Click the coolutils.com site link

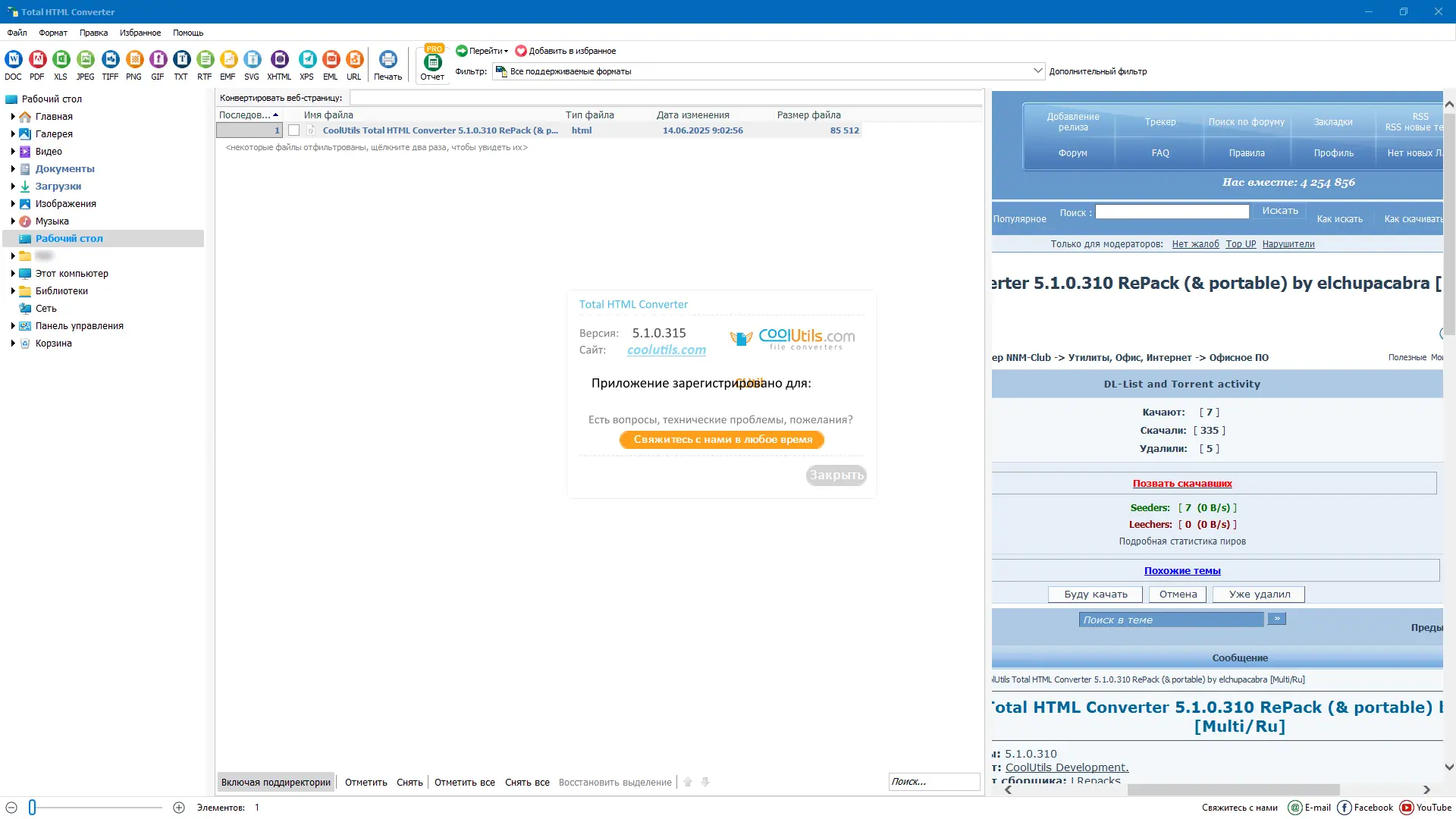coord(666,350)
